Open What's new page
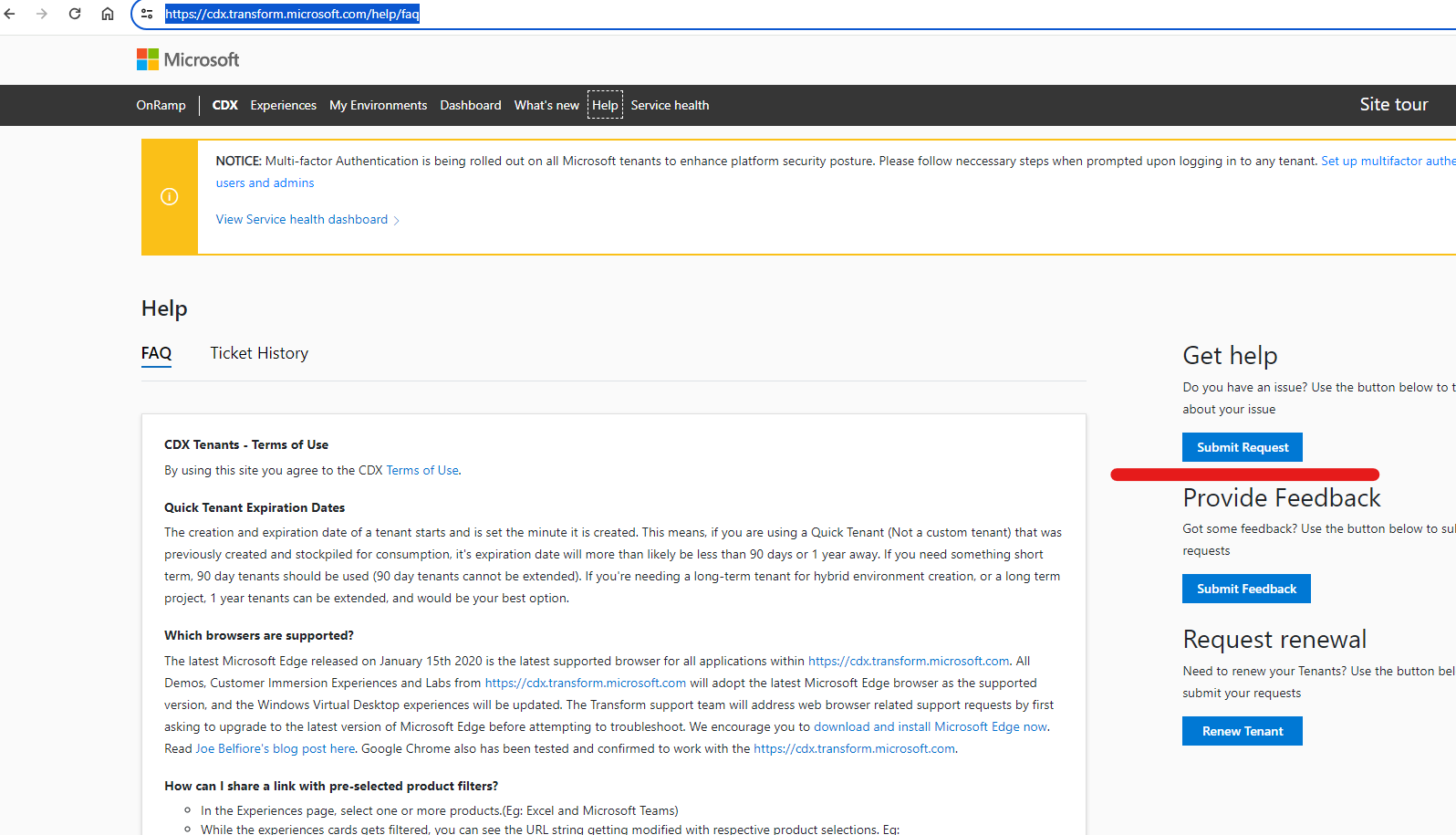Screen dimensions: 1456x835 (x=546, y=105)
